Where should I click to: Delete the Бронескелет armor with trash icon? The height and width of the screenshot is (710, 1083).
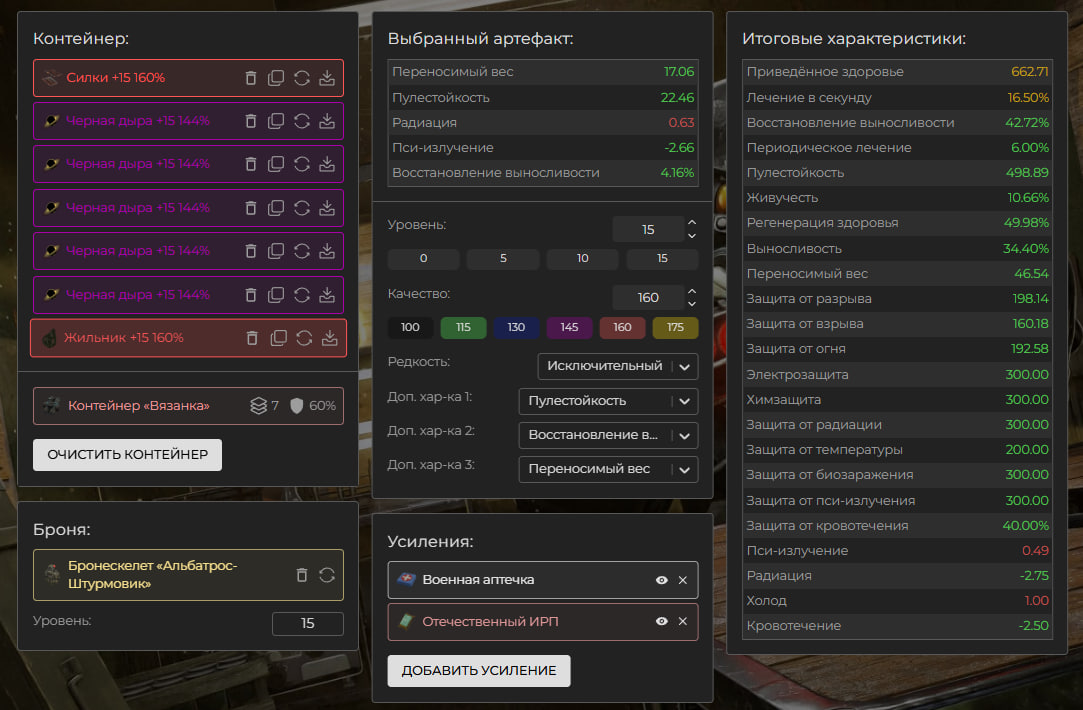(301, 575)
